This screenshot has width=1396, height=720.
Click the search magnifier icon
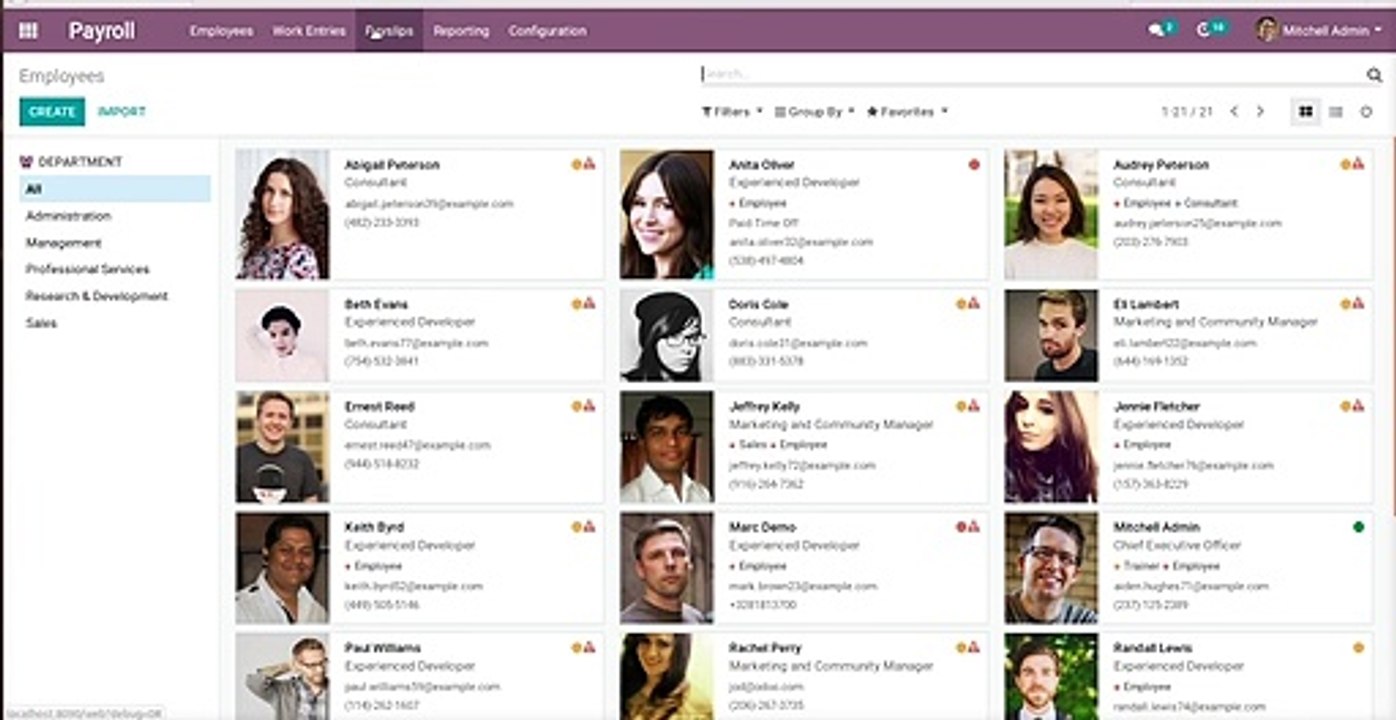tap(1374, 75)
